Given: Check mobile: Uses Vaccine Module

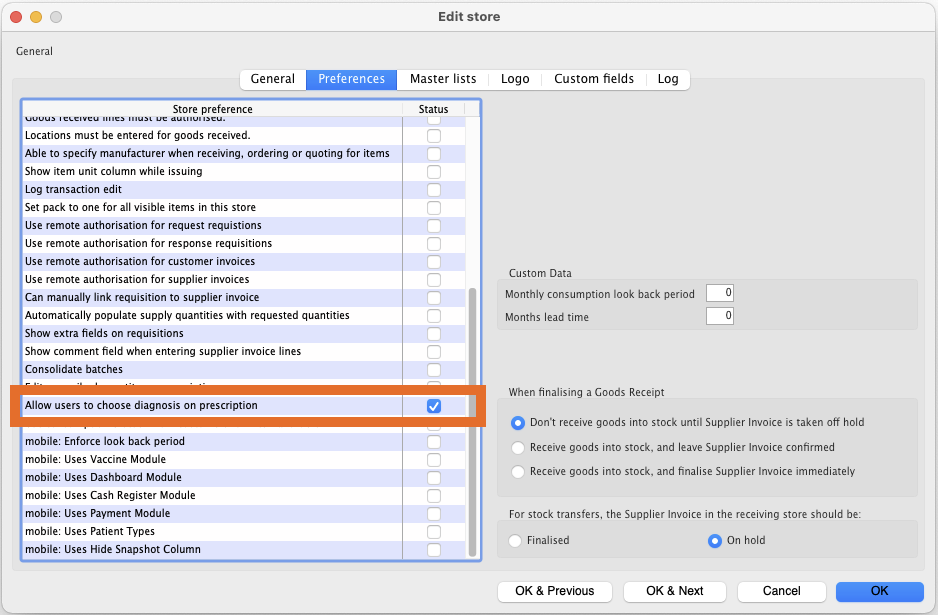Looking at the screenshot, I should coord(434,460).
